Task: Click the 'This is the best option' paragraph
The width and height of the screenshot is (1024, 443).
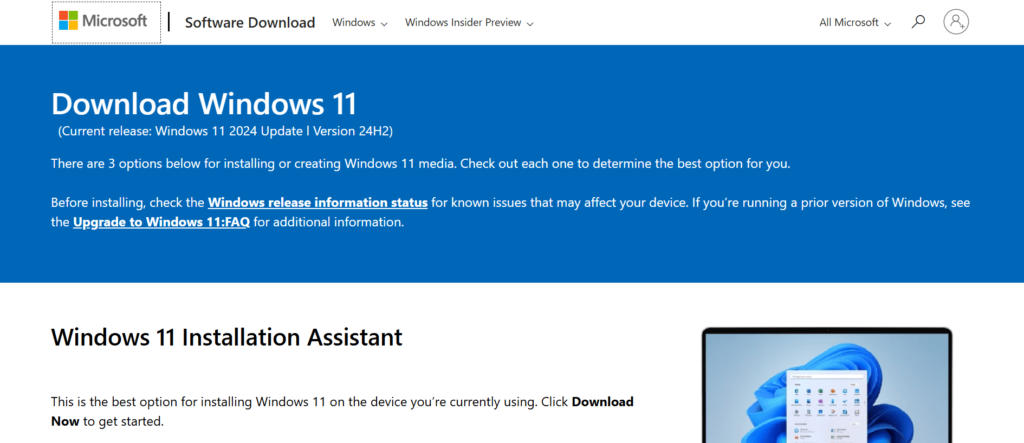Action: pyautogui.click(x=342, y=412)
